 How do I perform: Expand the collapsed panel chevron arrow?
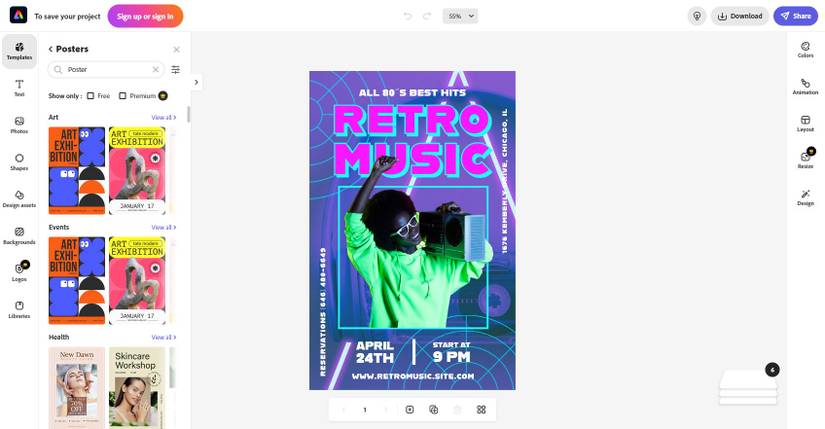pyautogui.click(x=196, y=82)
